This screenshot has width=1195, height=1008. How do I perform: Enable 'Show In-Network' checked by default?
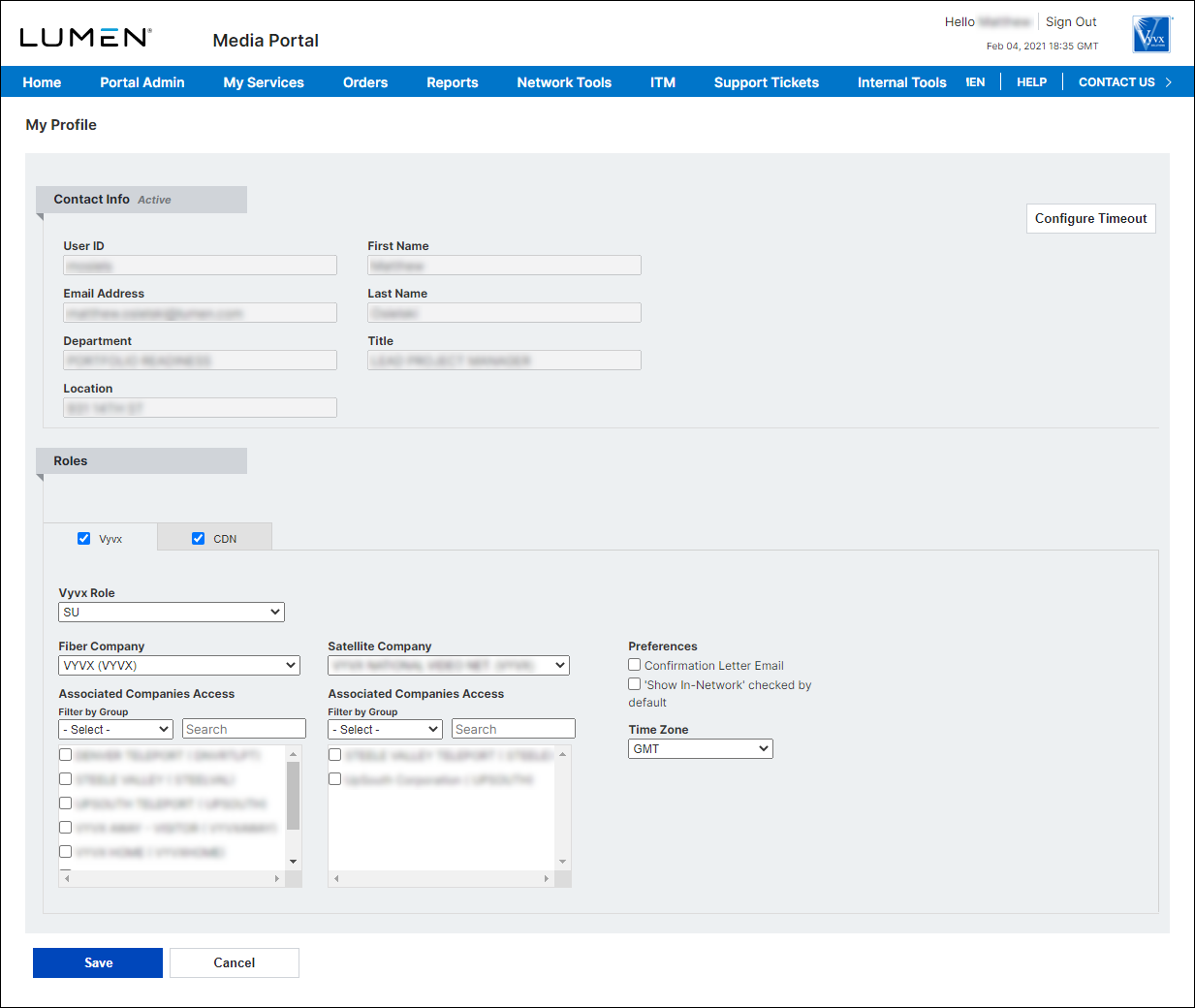coord(635,684)
